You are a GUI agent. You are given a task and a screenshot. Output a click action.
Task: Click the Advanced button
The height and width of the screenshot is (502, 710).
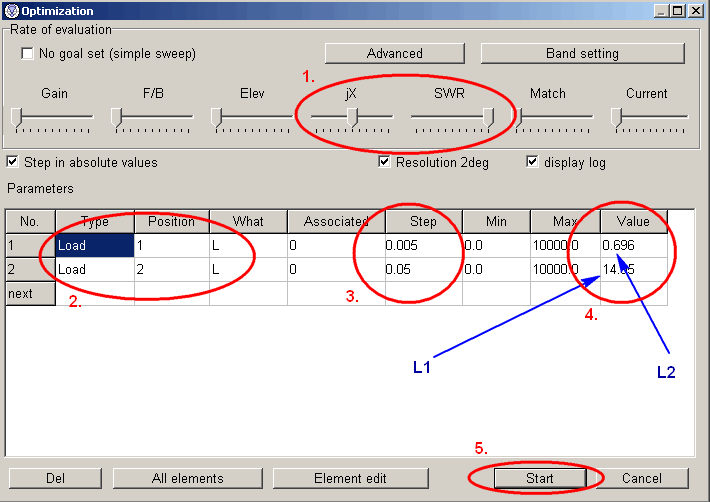pos(394,53)
